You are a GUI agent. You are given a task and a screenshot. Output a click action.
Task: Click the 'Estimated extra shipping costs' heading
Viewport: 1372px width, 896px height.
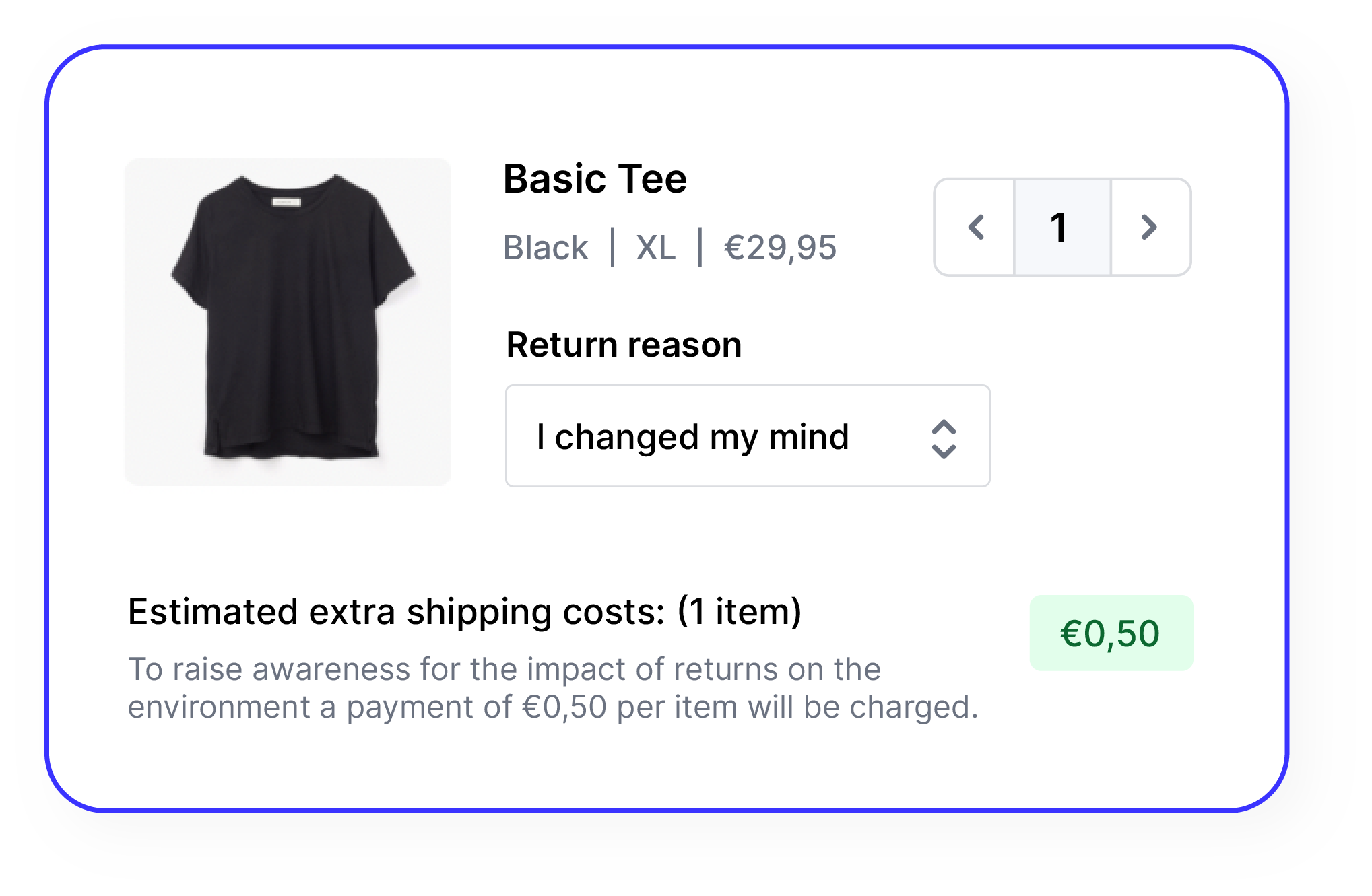tap(465, 611)
